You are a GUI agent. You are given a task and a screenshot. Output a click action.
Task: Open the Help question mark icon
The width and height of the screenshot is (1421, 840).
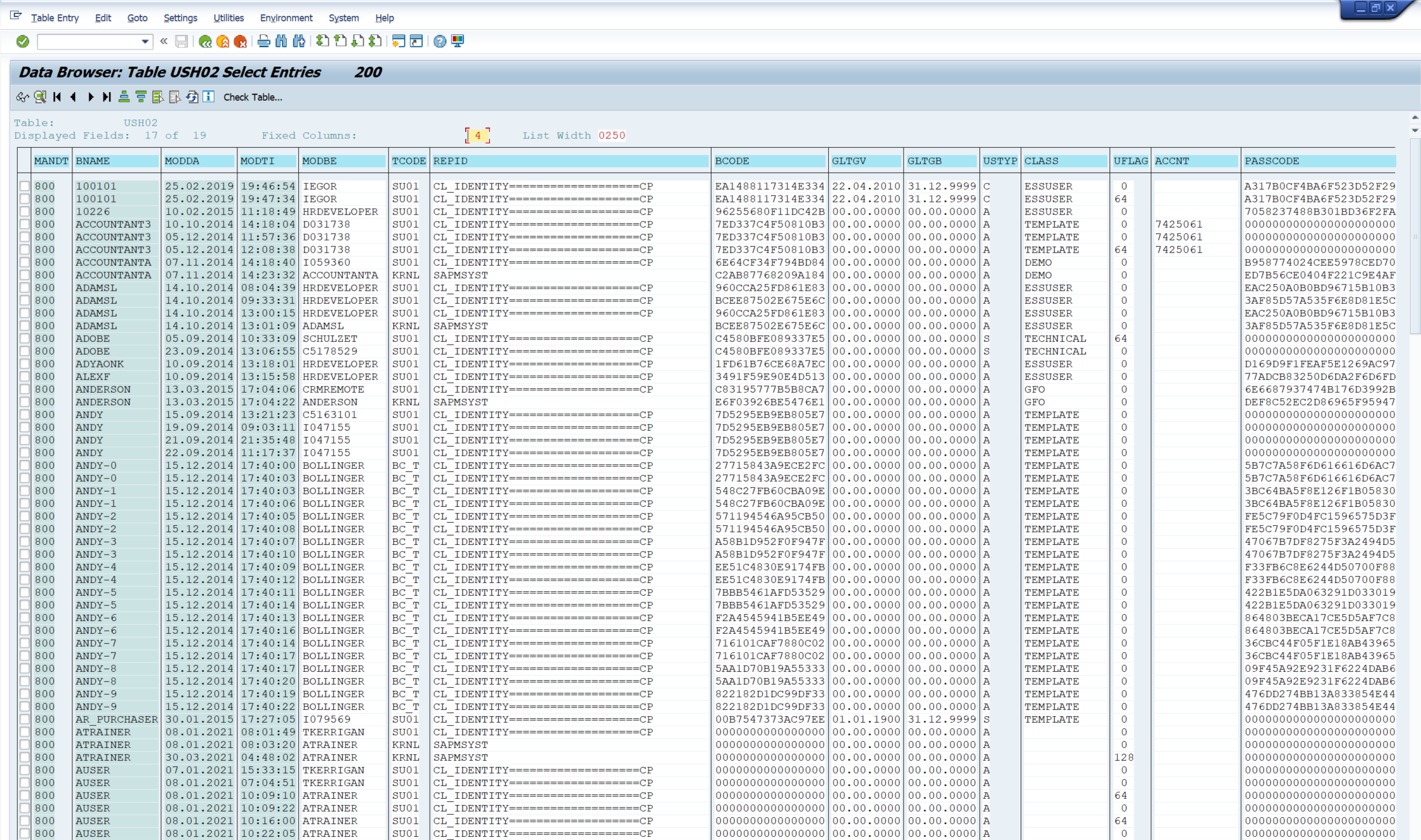(439, 42)
